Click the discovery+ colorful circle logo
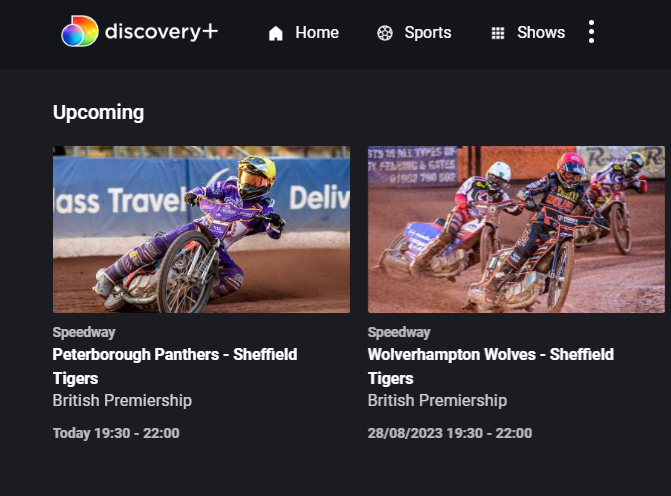 coord(80,31)
